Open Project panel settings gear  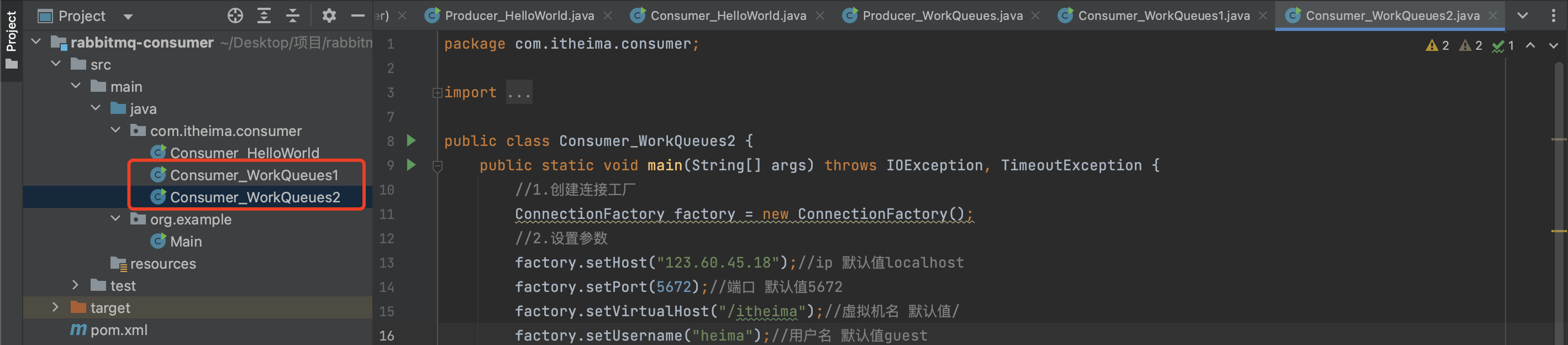[x=329, y=16]
